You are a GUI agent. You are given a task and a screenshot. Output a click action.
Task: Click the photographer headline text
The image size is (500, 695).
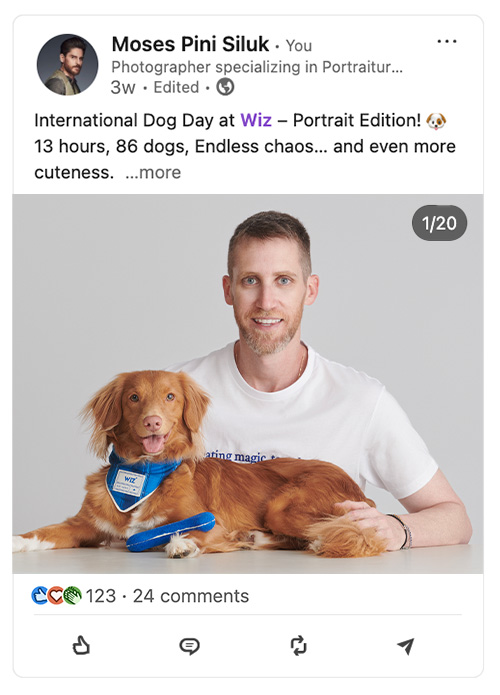257,67
